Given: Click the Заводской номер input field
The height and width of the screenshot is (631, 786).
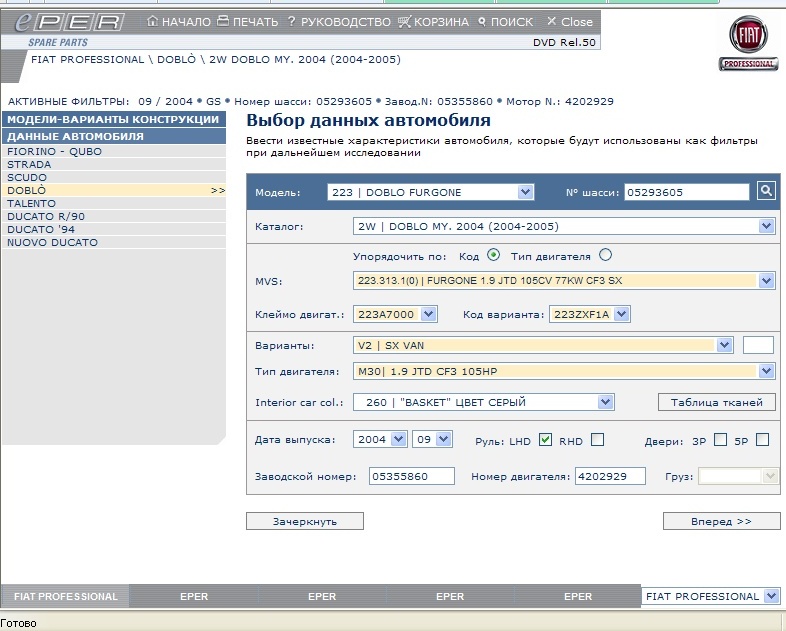Looking at the screenshot, I should point(412,476).
